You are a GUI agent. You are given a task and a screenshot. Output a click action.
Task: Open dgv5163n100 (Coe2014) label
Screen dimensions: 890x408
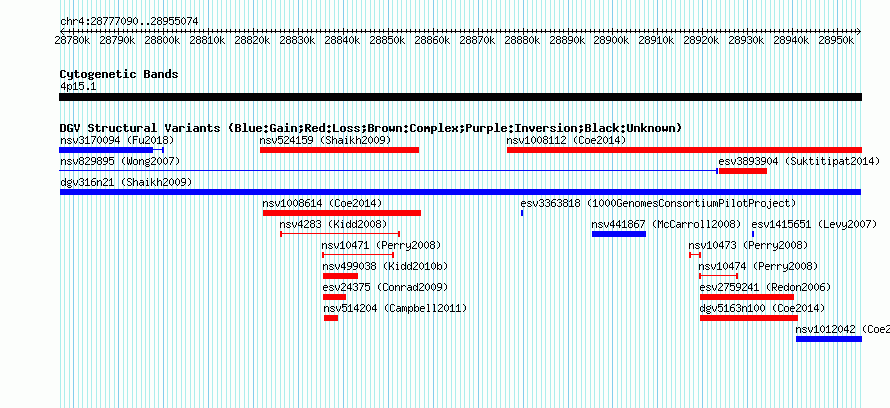(x=762, y=308)
